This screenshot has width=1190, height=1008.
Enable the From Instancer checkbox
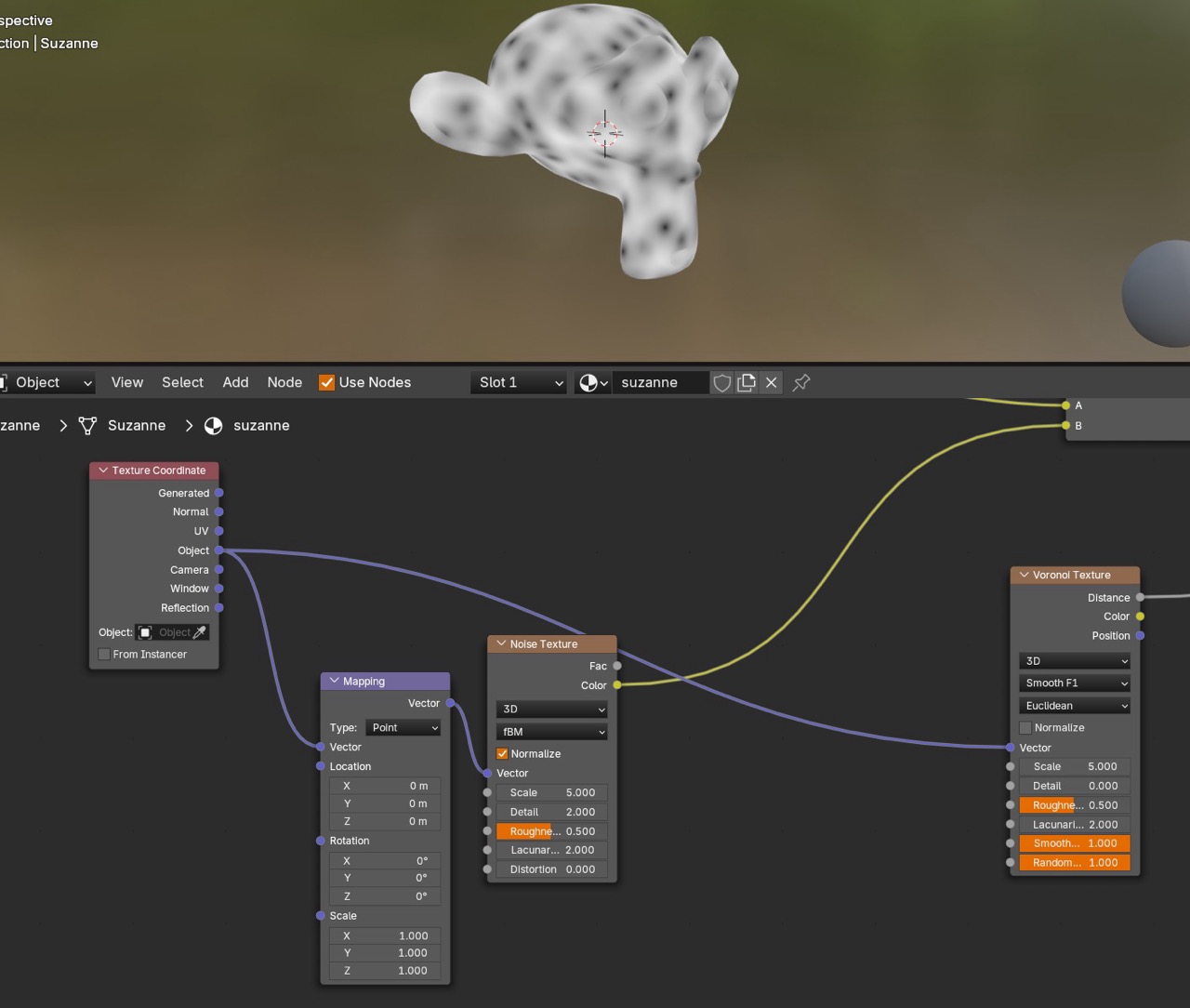coord(104,655)
